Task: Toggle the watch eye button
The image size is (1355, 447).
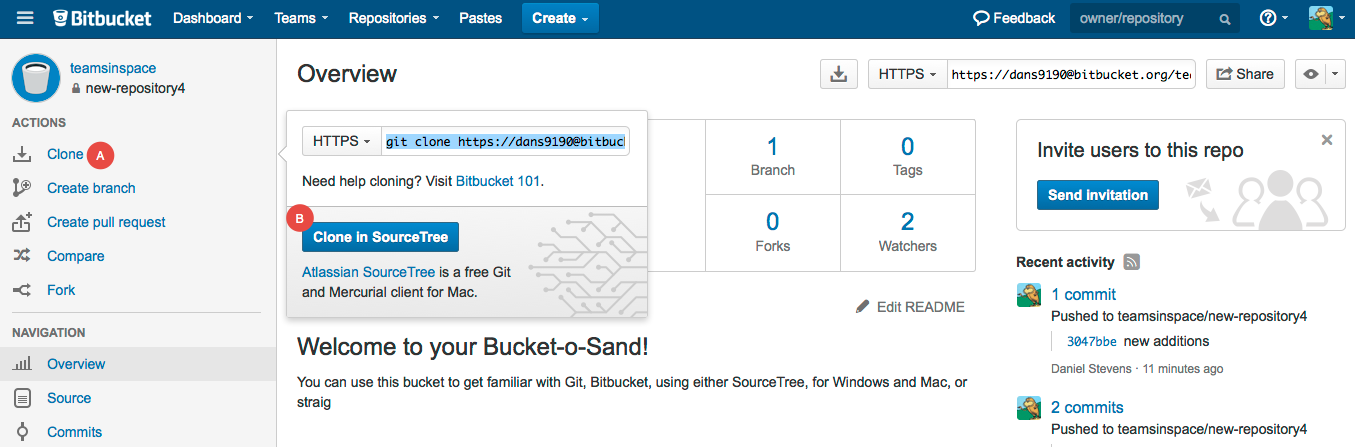Action: (1311, 74)
